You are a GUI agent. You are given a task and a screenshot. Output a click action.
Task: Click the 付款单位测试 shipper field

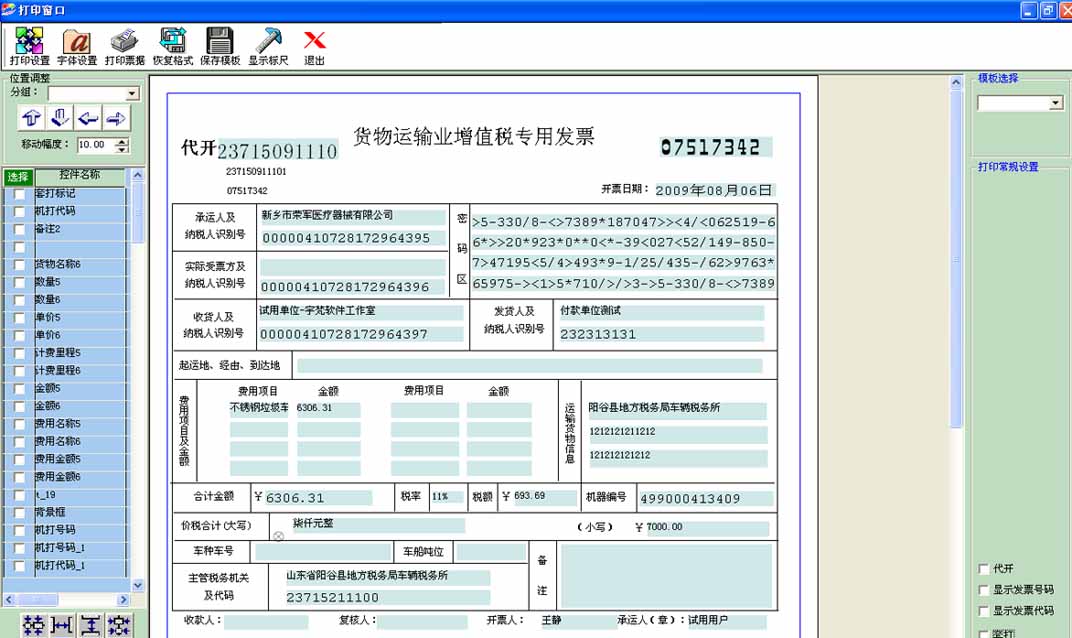661,312
